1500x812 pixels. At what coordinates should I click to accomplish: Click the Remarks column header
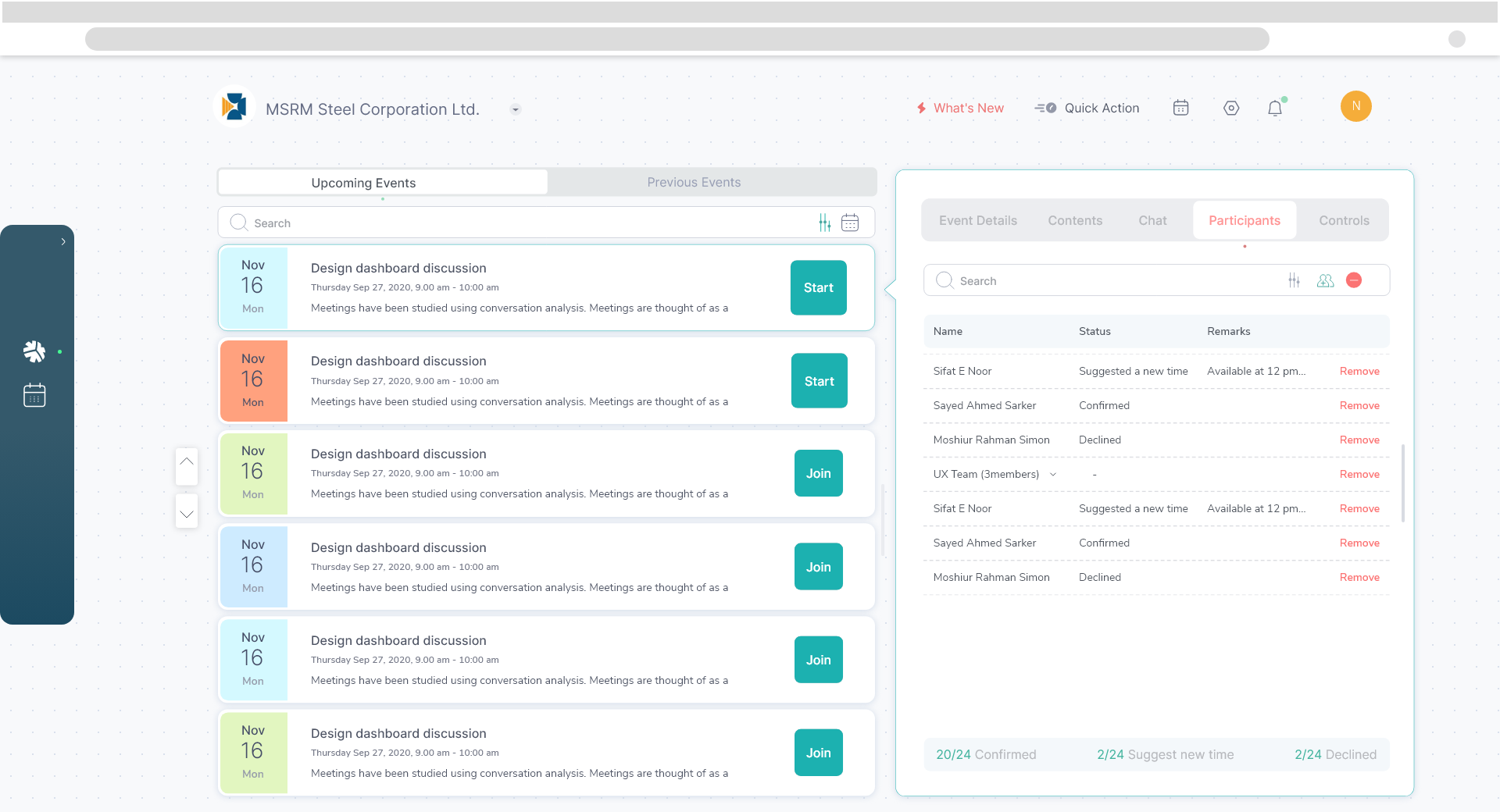click(x=1228, y=331)
